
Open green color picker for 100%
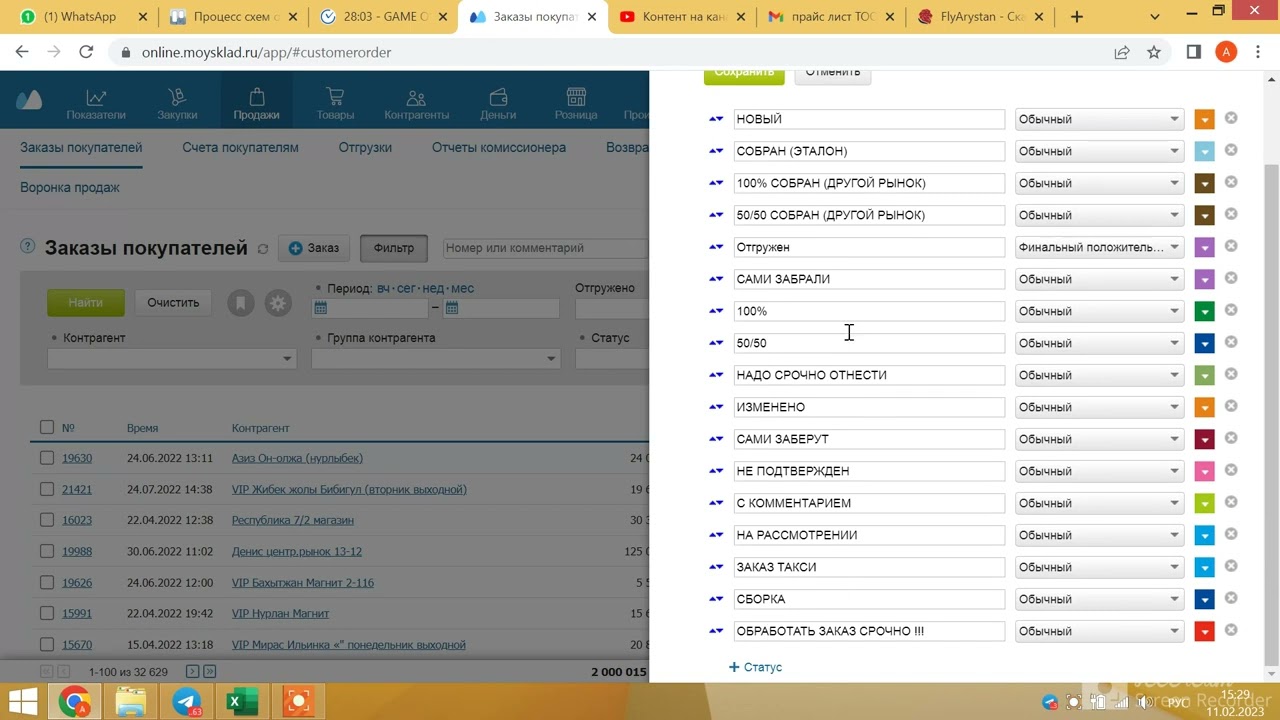point(1204,311)
